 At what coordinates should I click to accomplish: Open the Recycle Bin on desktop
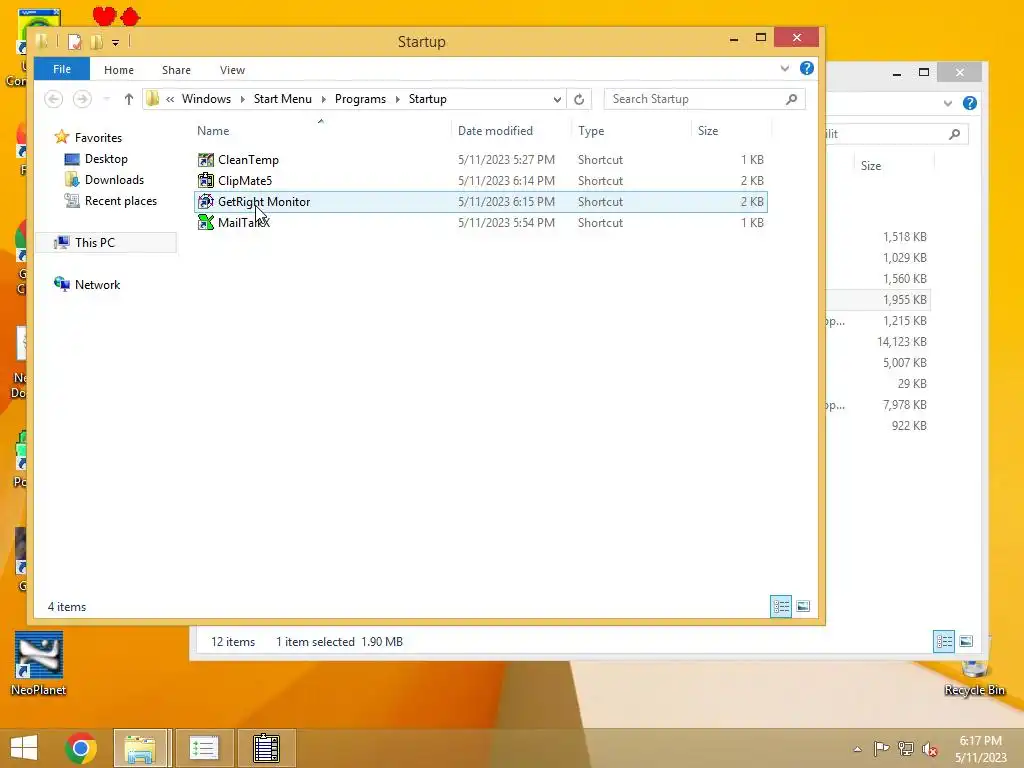974,678
